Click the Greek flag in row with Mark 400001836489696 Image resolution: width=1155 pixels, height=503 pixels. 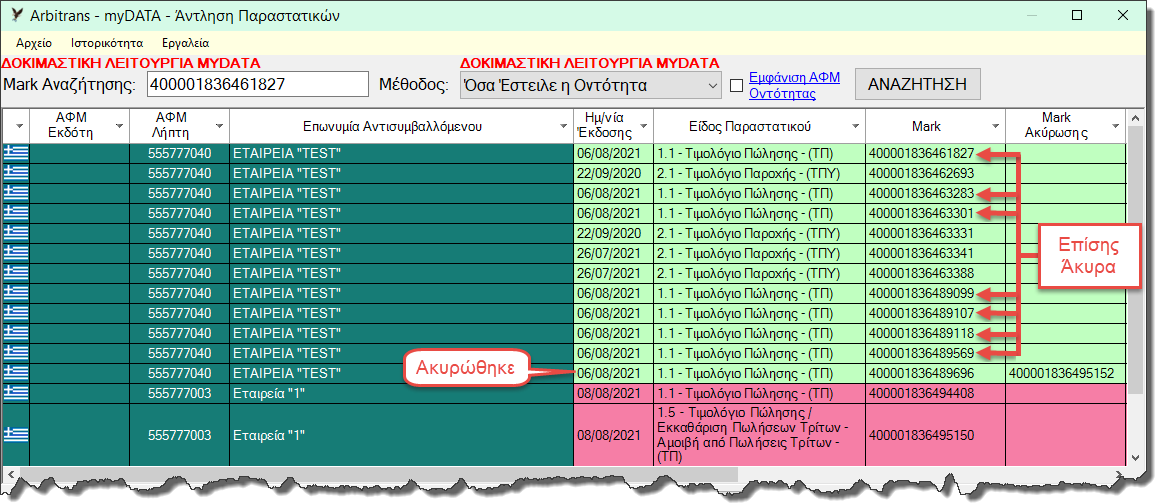pos(15,372)
